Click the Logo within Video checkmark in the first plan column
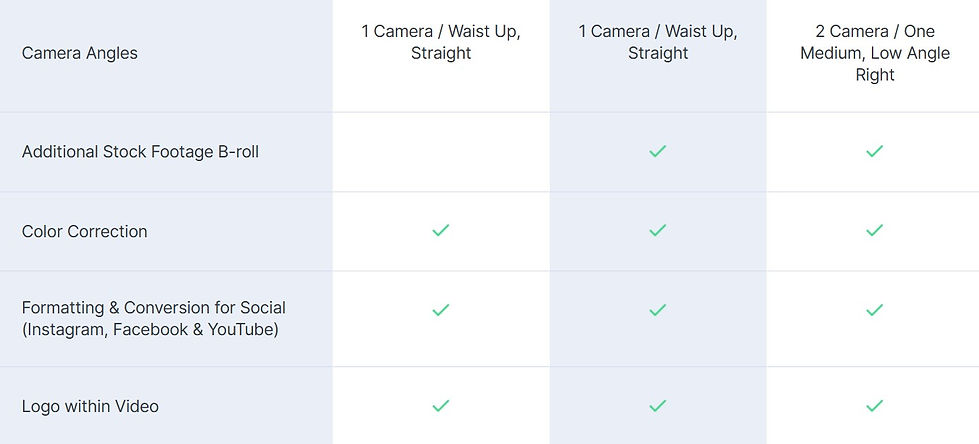 (x=440, y=405)
